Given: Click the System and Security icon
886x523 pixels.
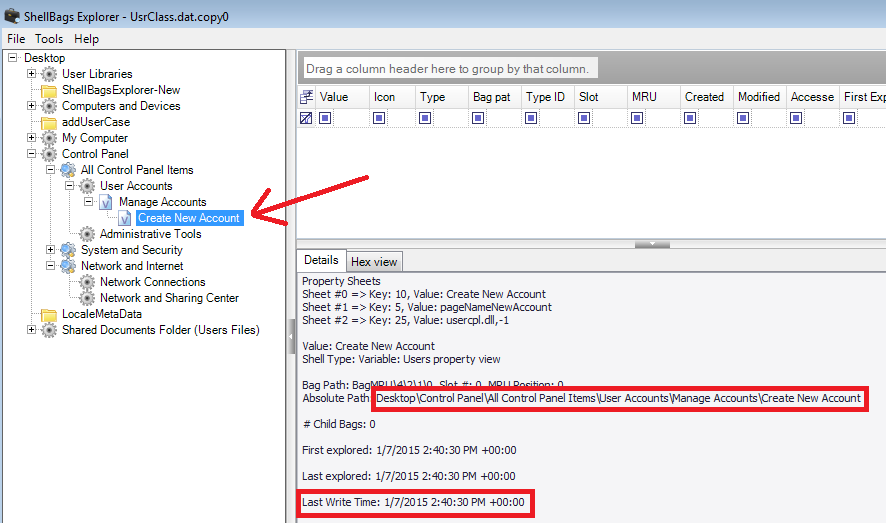Looking at the screenshot, I should coord(68,250).
